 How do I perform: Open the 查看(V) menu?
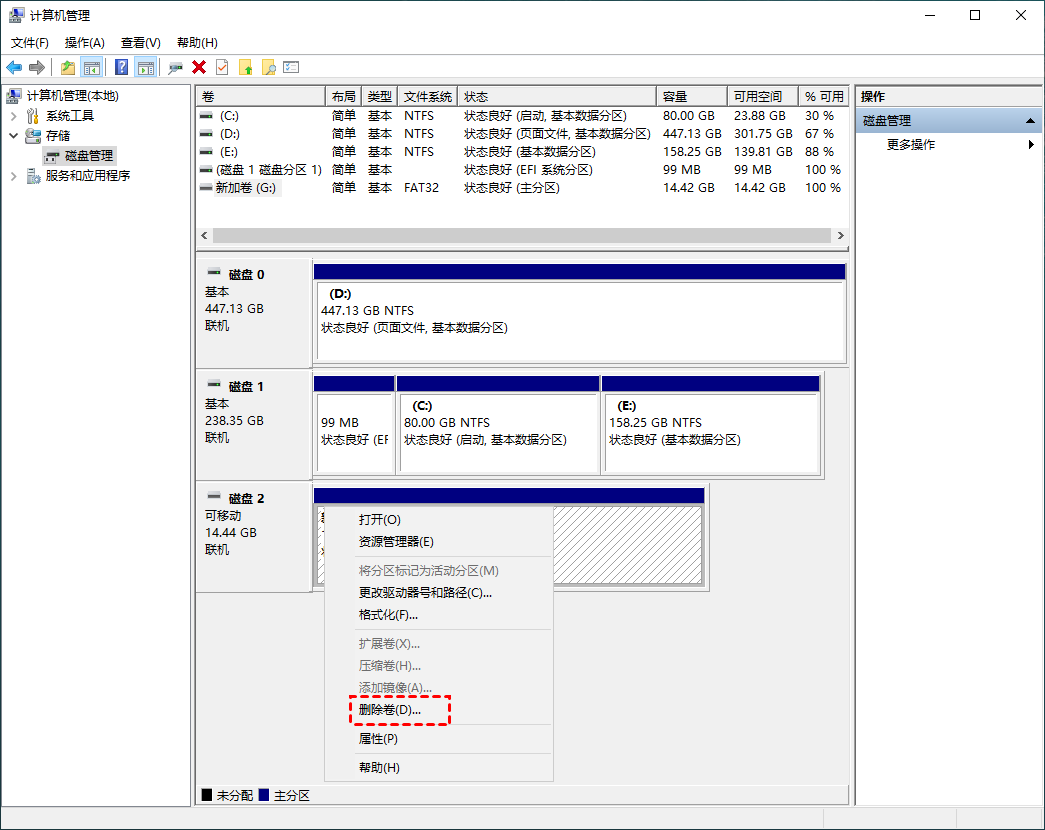click(141, 43)
